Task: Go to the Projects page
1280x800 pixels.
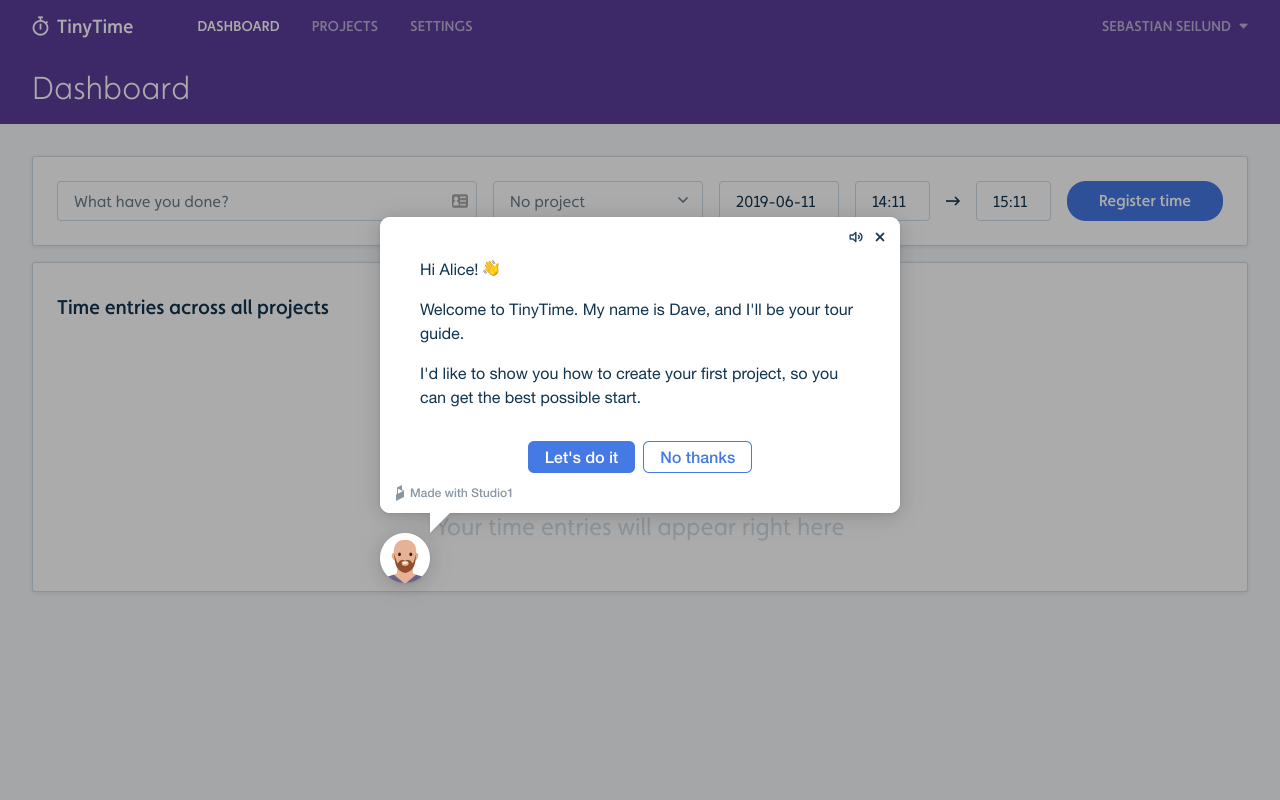Action: coord(345,26)
